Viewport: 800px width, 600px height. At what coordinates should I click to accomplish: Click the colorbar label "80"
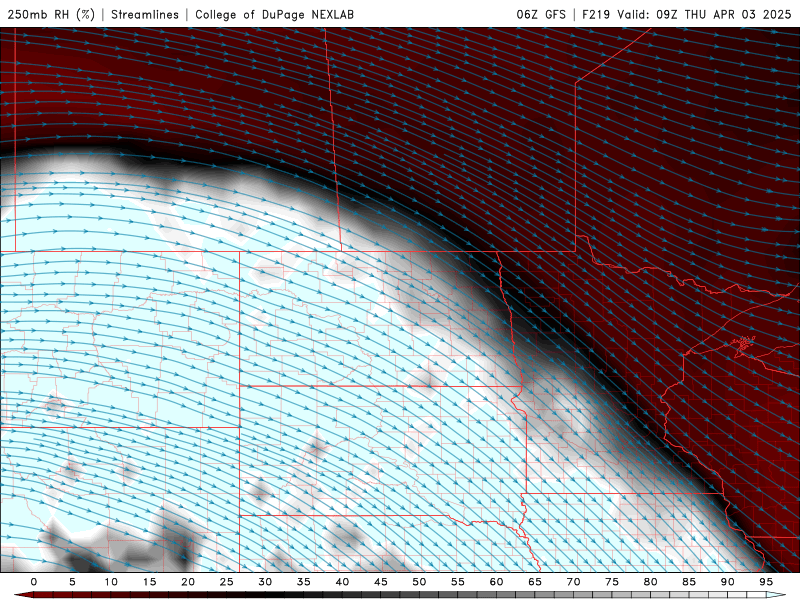click(651, 582)
